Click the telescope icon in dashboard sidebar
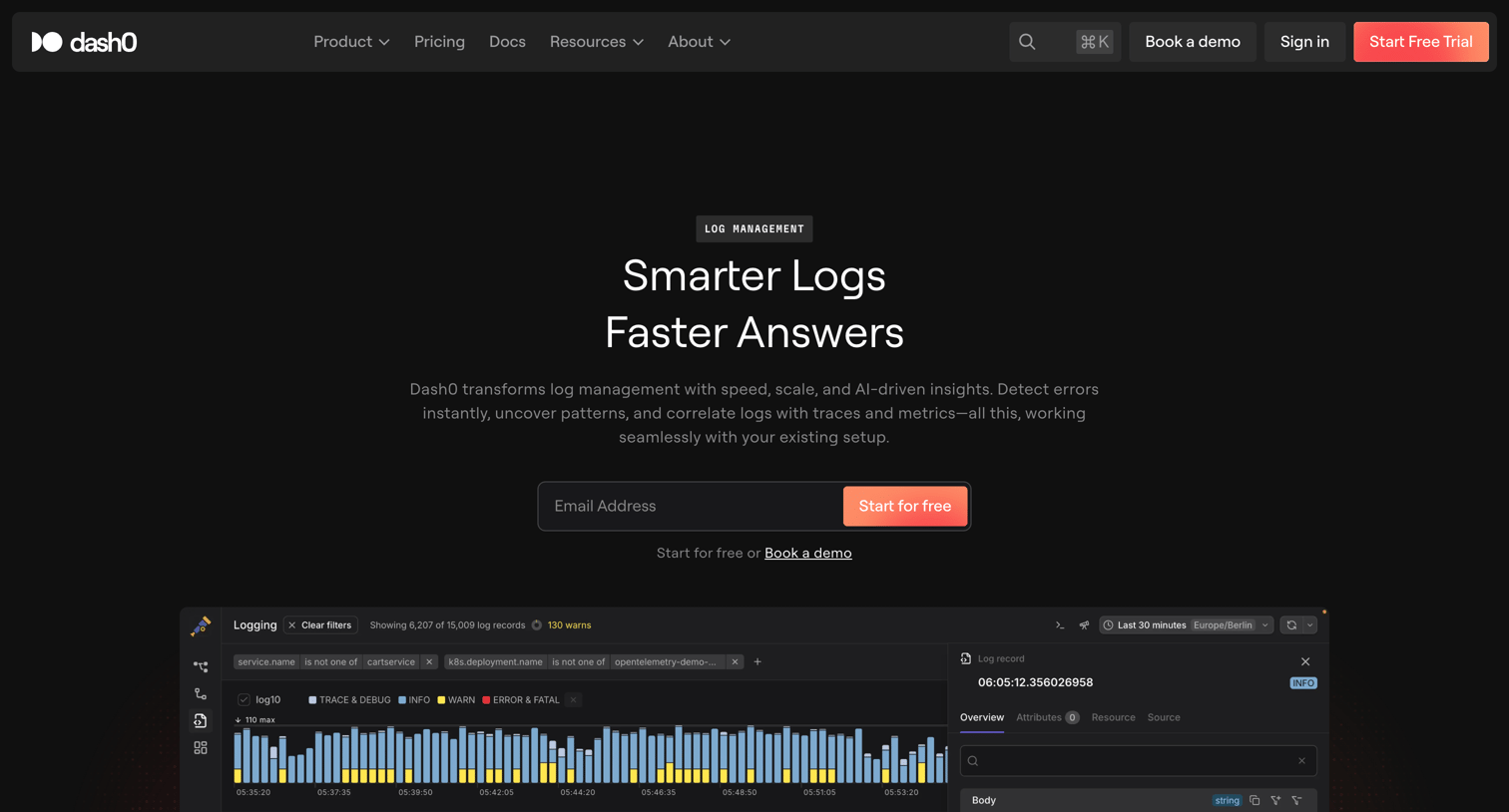 (201, 625)
